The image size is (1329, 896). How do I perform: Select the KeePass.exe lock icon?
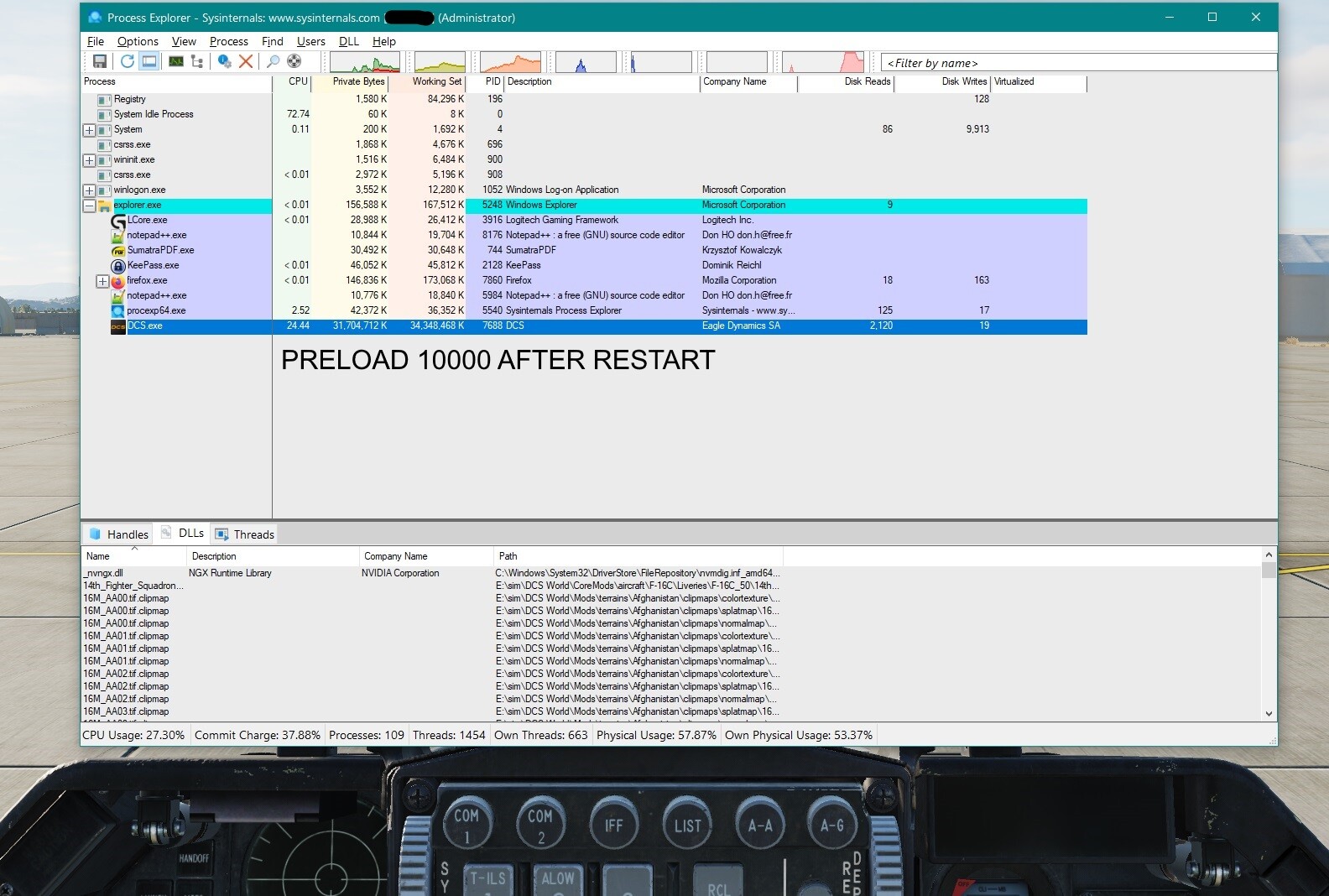tap(118, 266)
